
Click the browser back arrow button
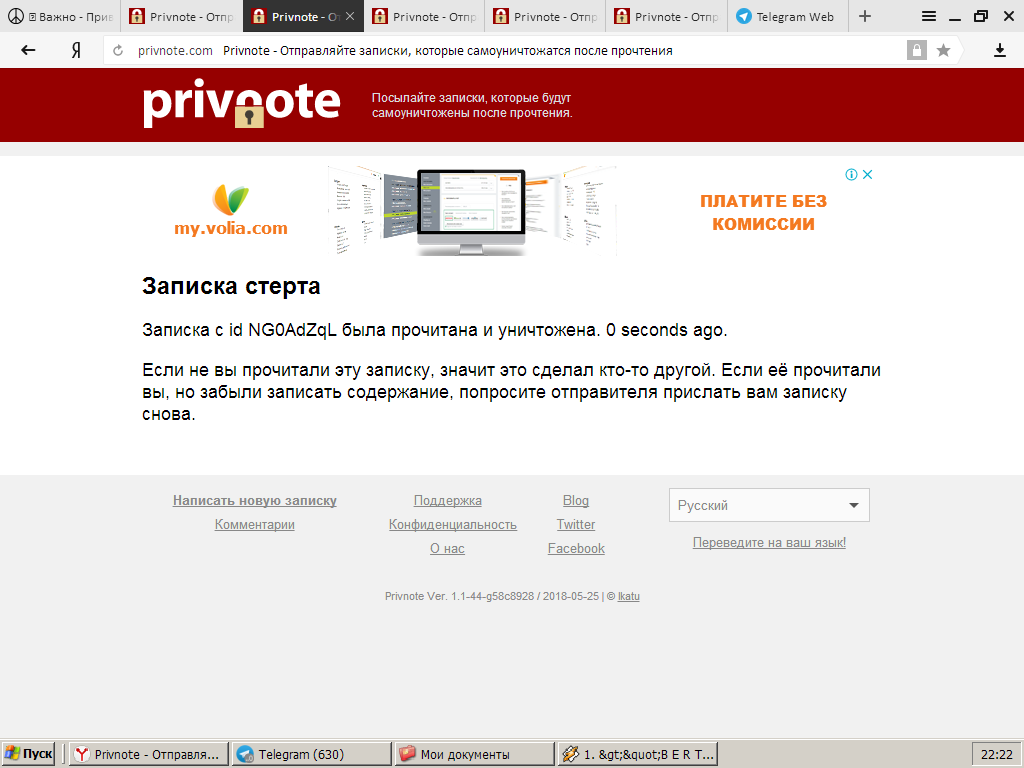click(28, 50)
